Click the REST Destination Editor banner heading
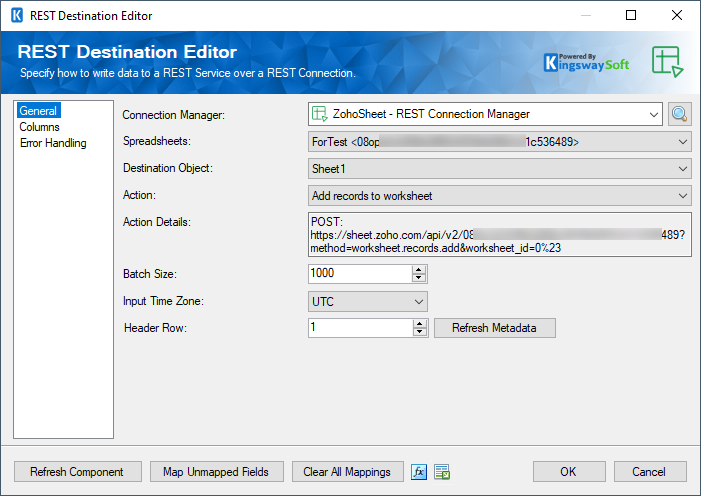Screen dimensions: 701x496 click(127, 52)
